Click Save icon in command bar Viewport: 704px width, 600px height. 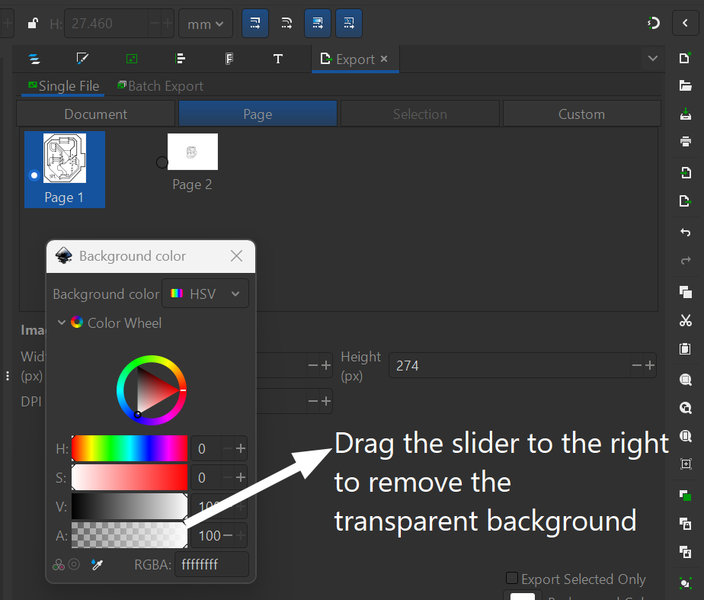point(685,114)
